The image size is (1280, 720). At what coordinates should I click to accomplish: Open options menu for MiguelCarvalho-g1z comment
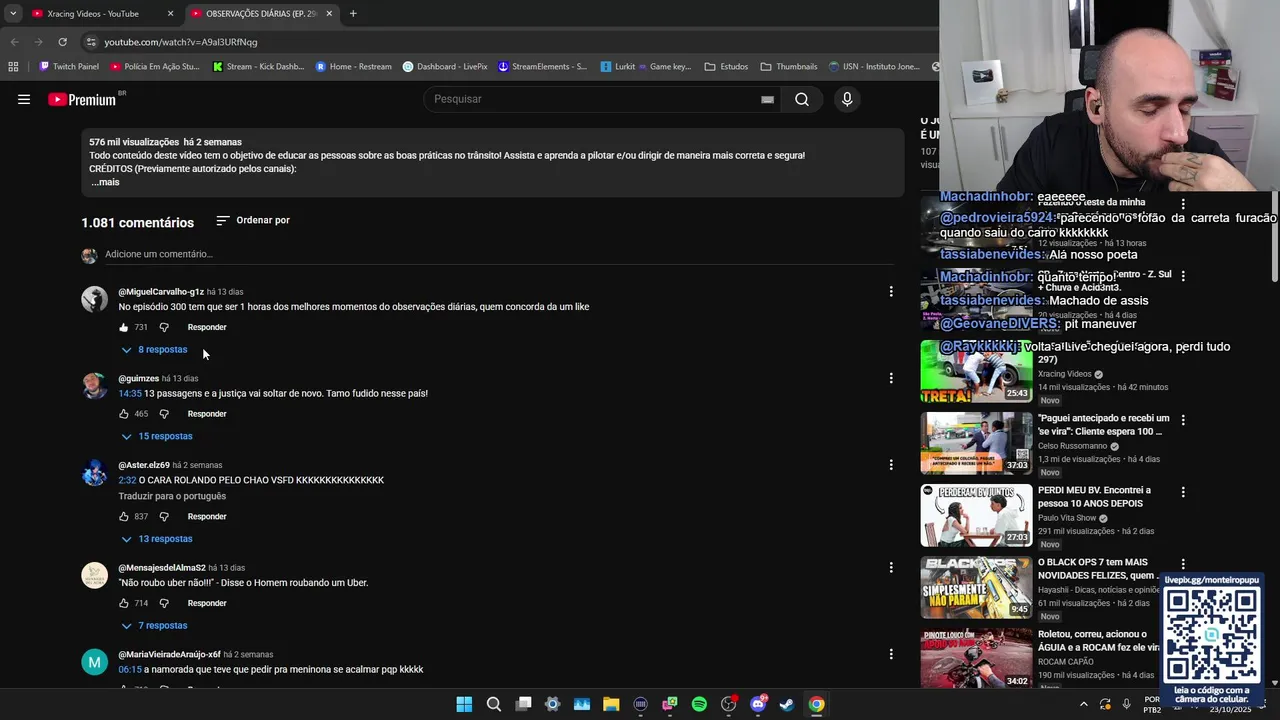pos(891,292)
